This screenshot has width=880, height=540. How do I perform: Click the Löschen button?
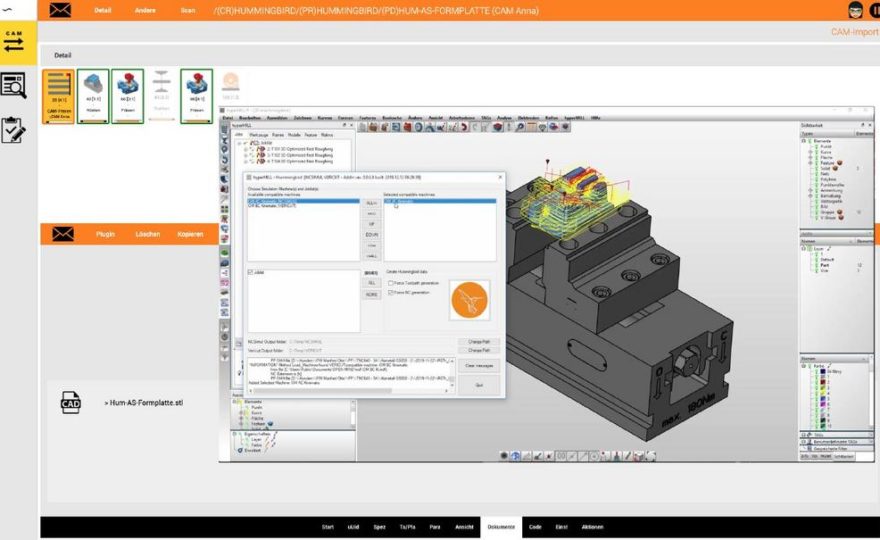pos(148,234)
